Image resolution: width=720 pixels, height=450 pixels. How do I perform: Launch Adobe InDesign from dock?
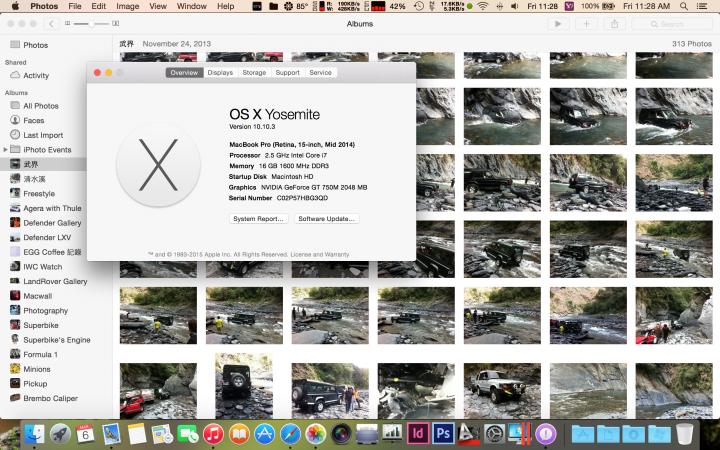pos(418,433)
